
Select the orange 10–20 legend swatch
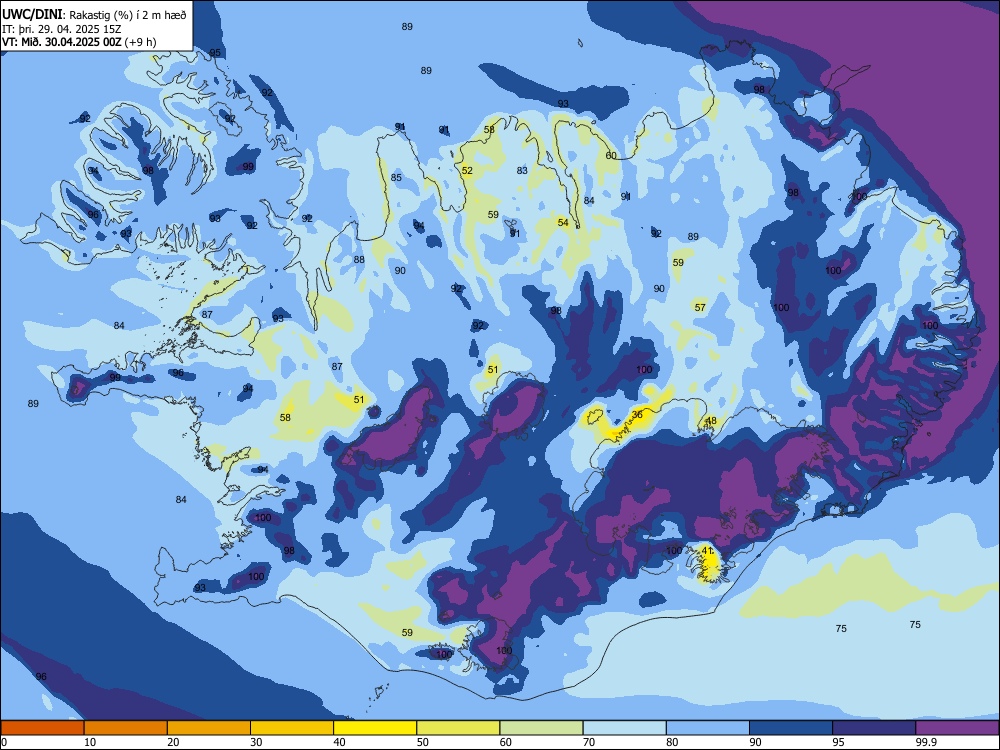126,728
